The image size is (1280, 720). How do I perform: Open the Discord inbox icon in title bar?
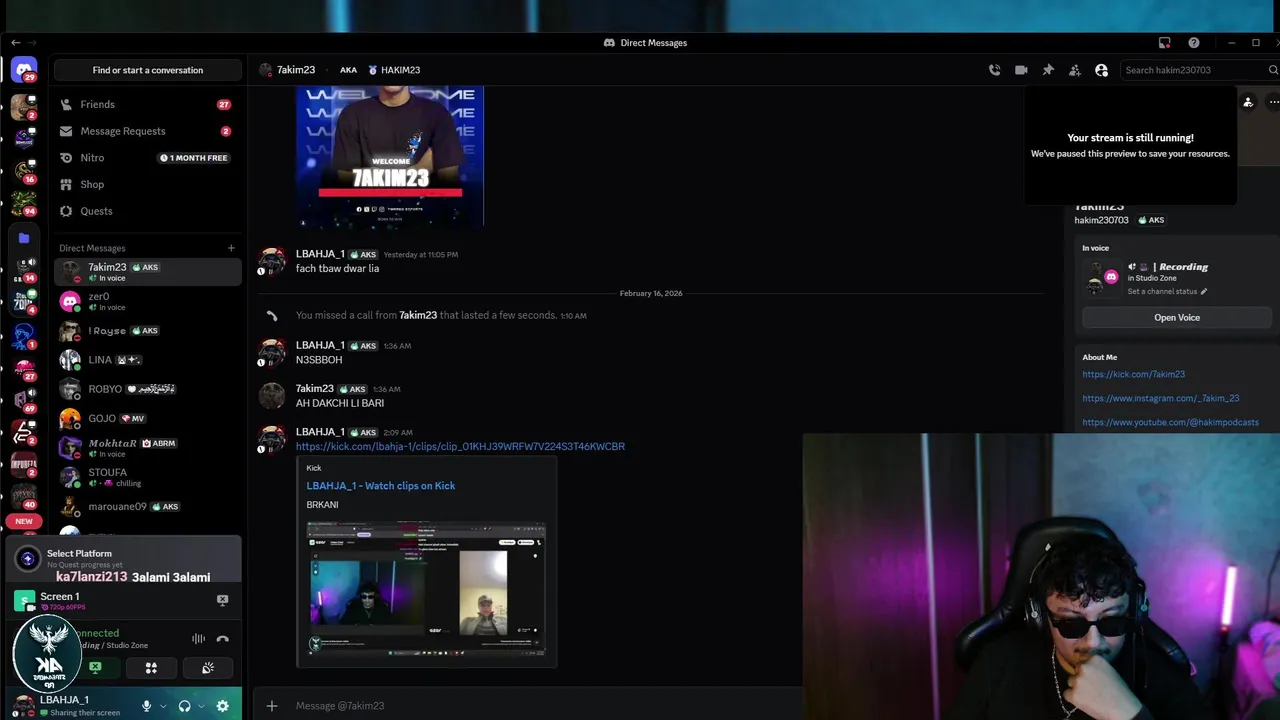pyautogui.click(x=1164, y=43)
